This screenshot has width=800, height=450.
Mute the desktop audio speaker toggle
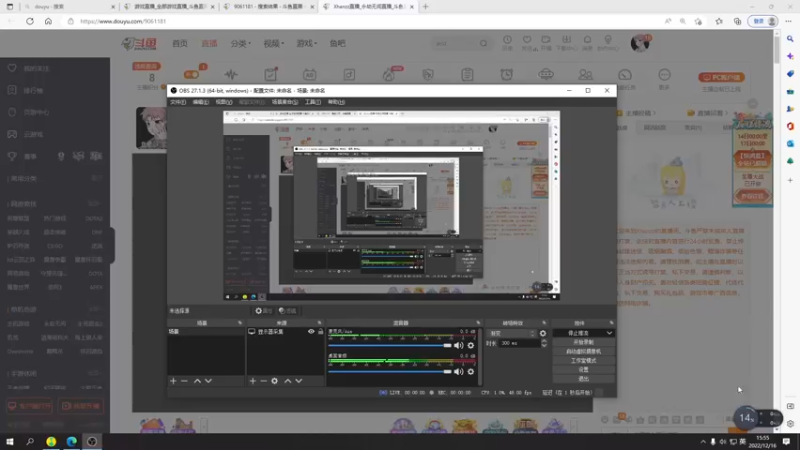(x=458, y=371)
